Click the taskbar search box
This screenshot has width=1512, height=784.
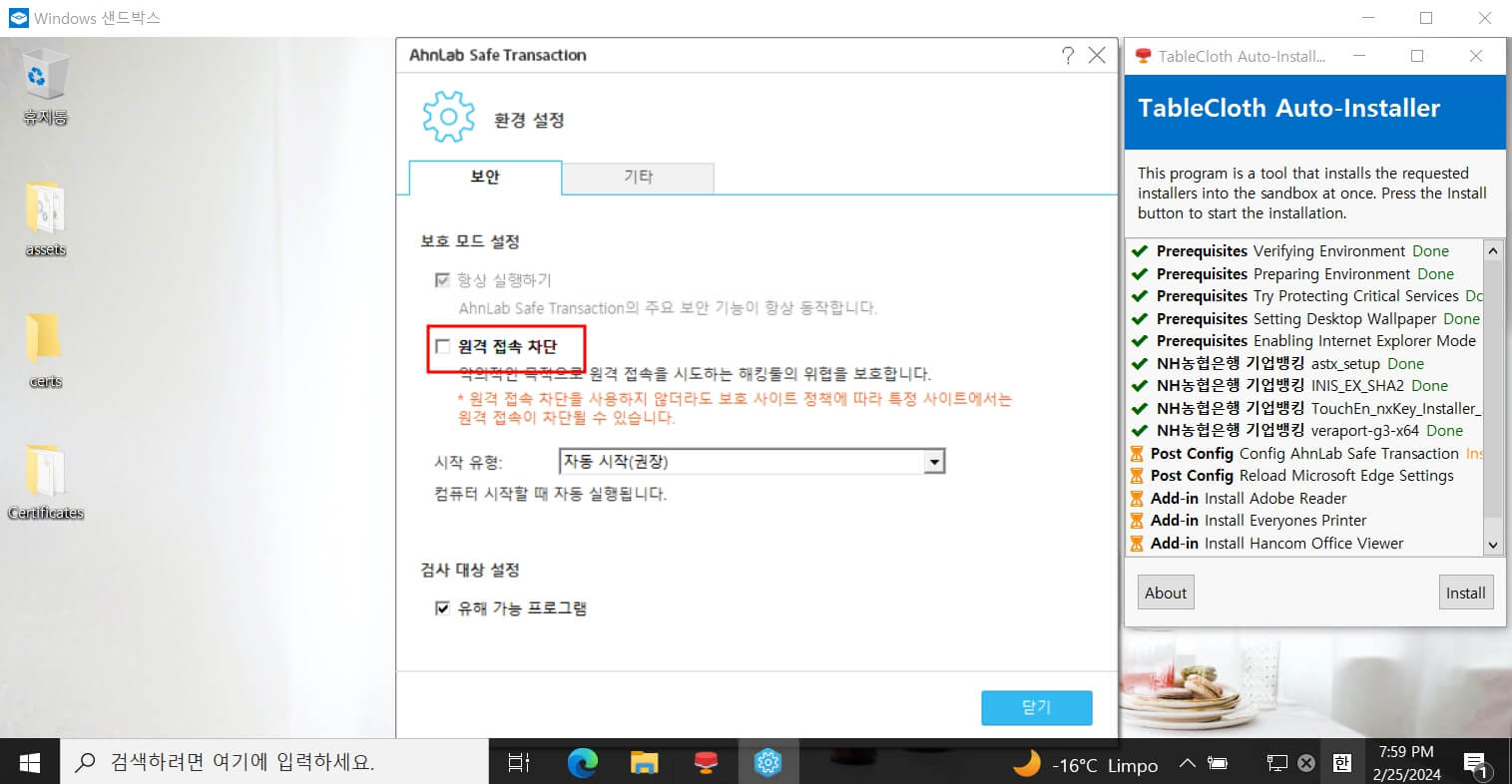click(x=274, y=763)
